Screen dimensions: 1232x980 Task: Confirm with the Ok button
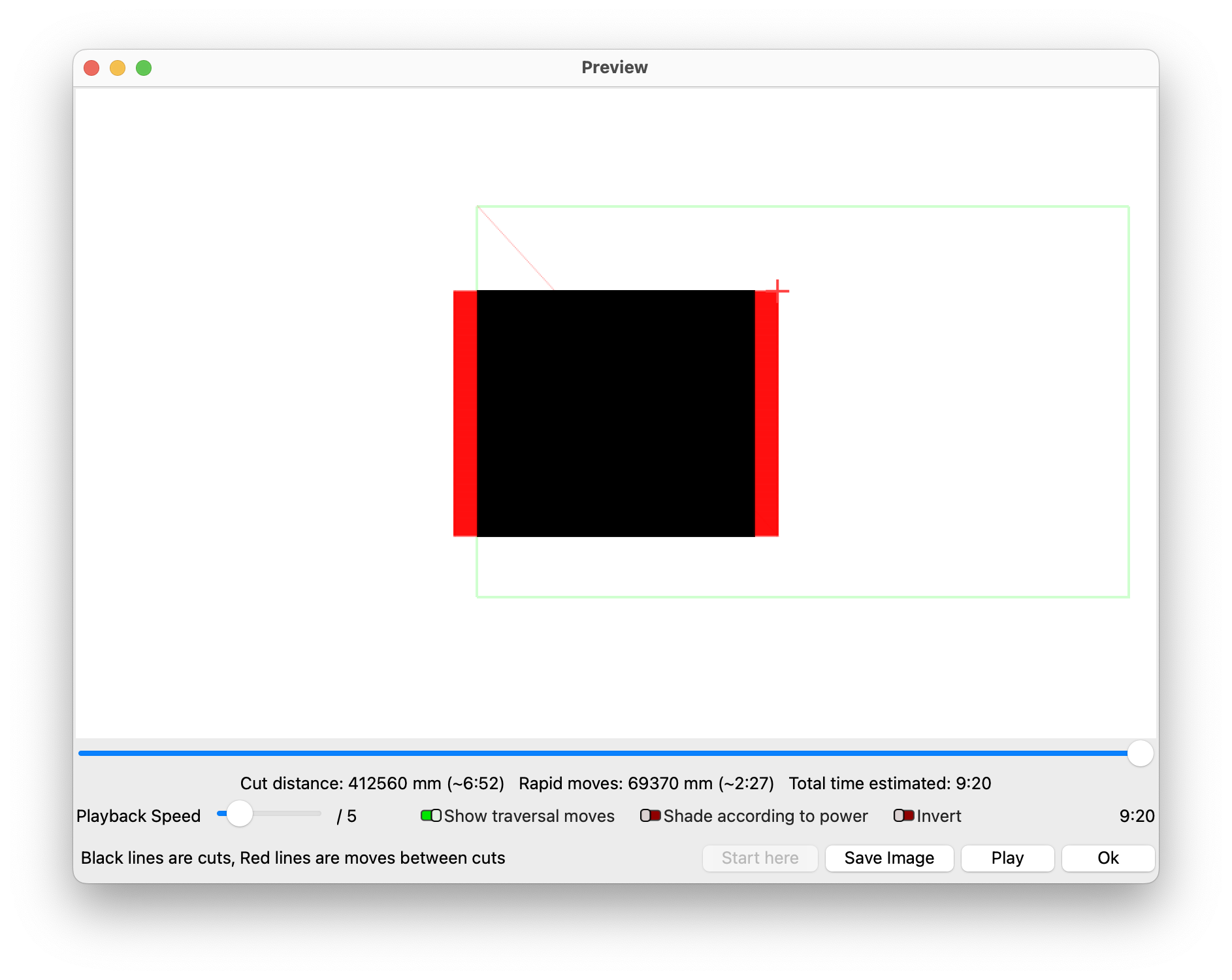(x=1107, y=858)
